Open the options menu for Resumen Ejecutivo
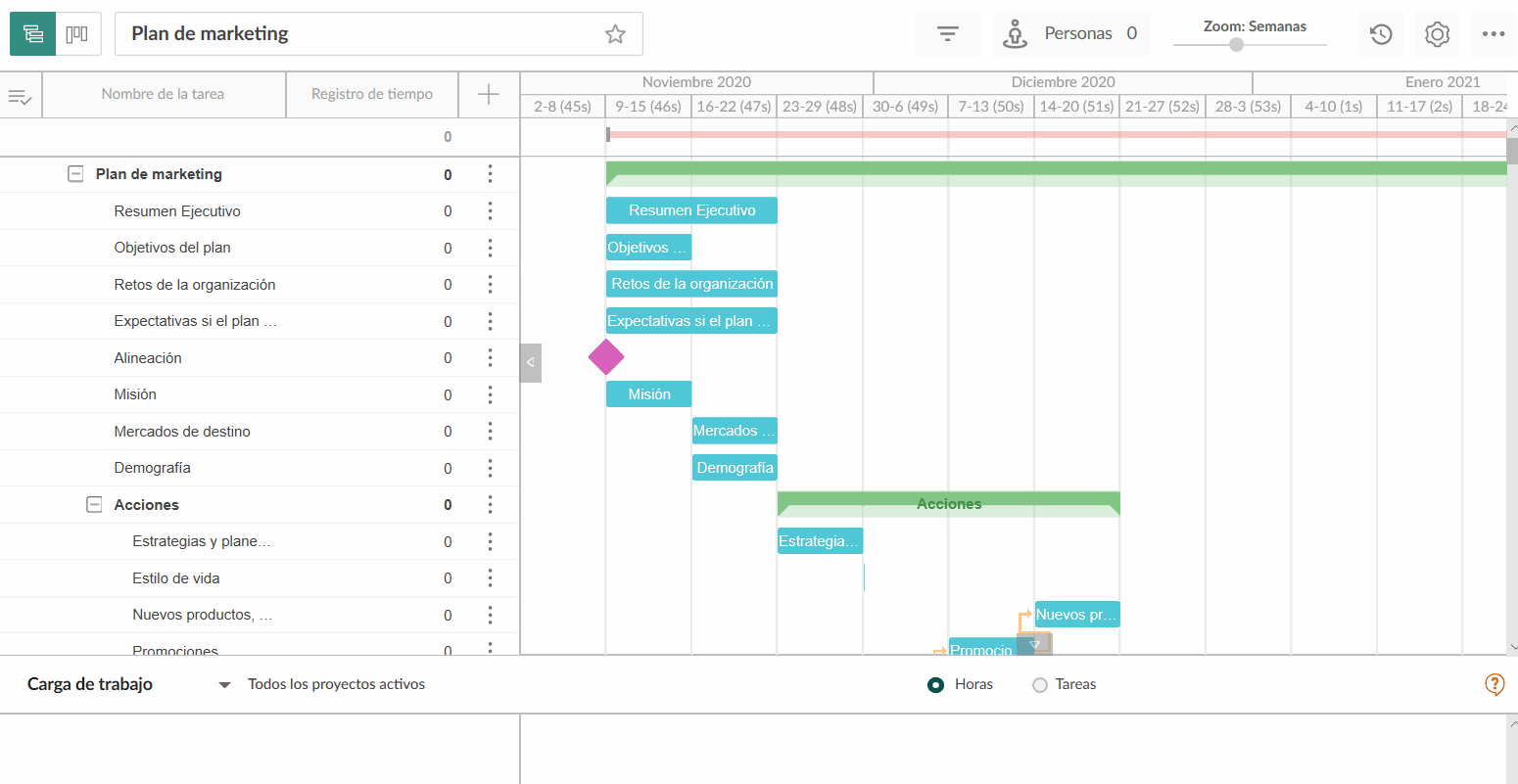This screenshot has width=1518, height=784. click(490, 210)
